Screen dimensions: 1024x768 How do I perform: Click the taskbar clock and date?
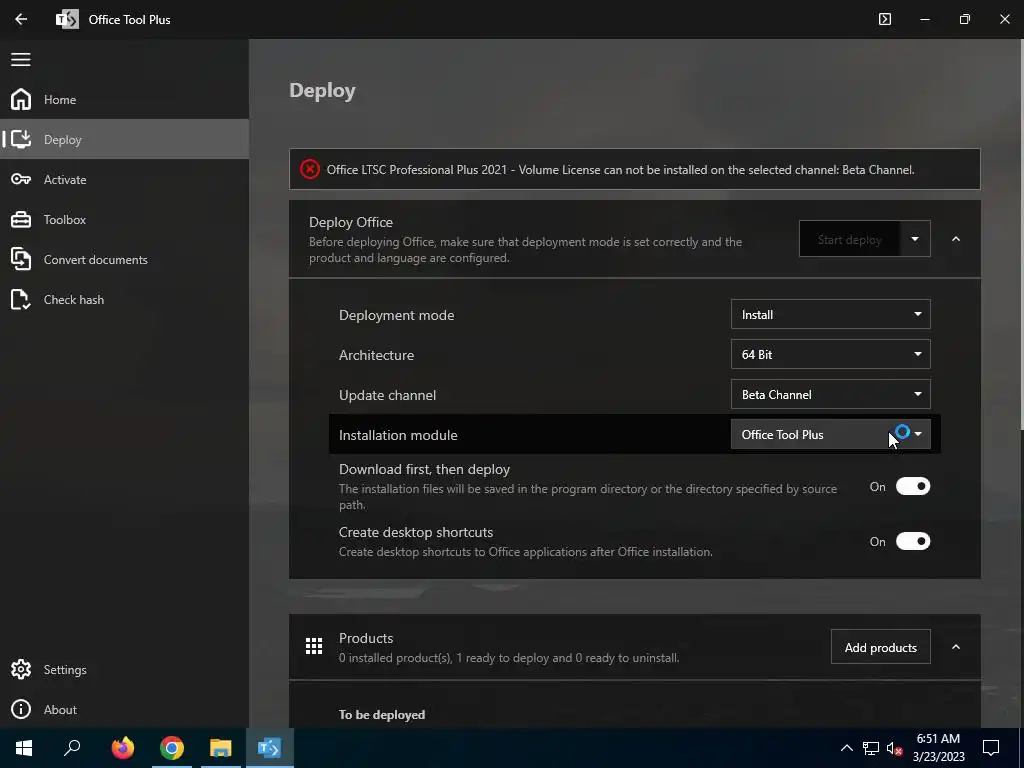(938, 748)
